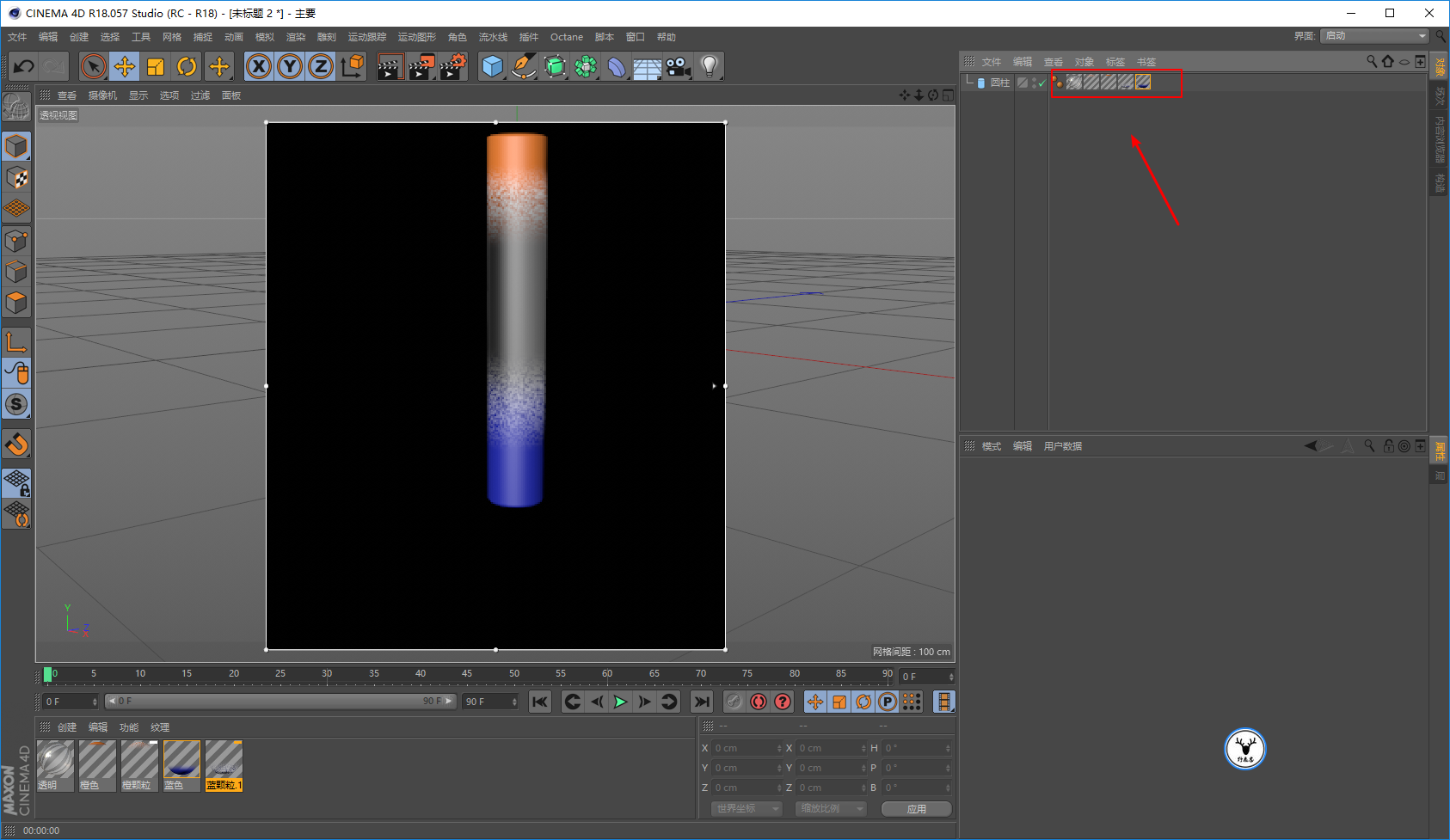The width and height of the screenshot is (1450, 840).
Task: Play the animation forward
Action: pyautogui.click(x=620, y=702)
